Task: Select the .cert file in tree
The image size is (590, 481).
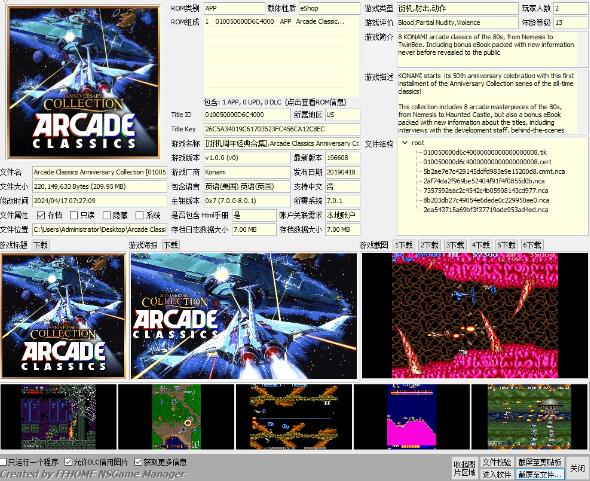Action: 487,162
